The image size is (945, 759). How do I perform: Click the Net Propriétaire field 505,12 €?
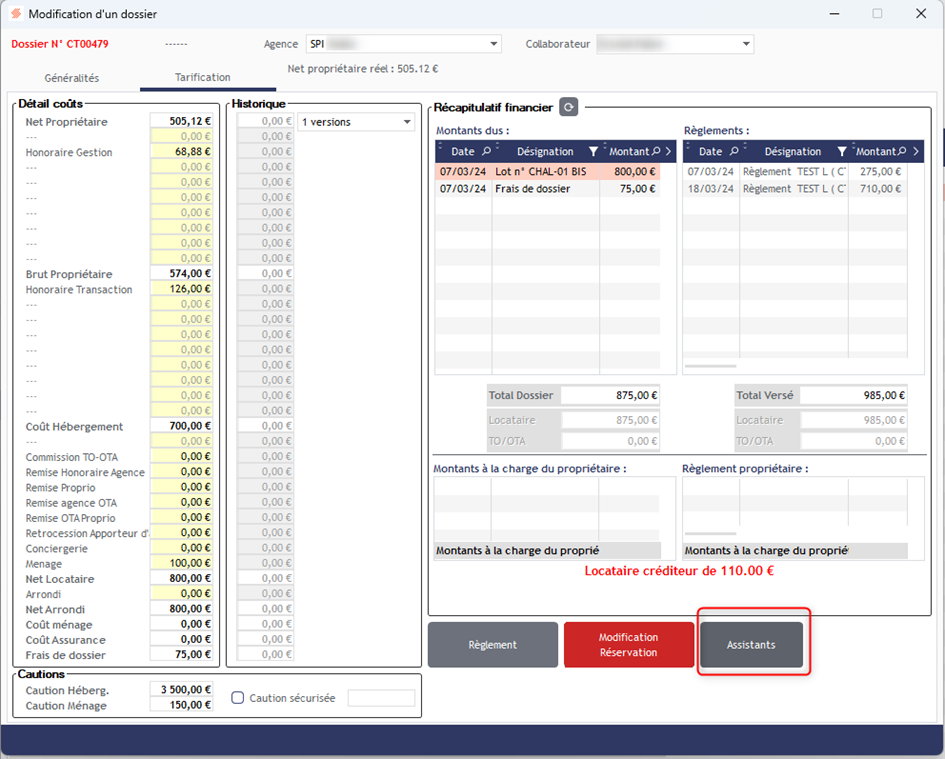tap(181, 121)
